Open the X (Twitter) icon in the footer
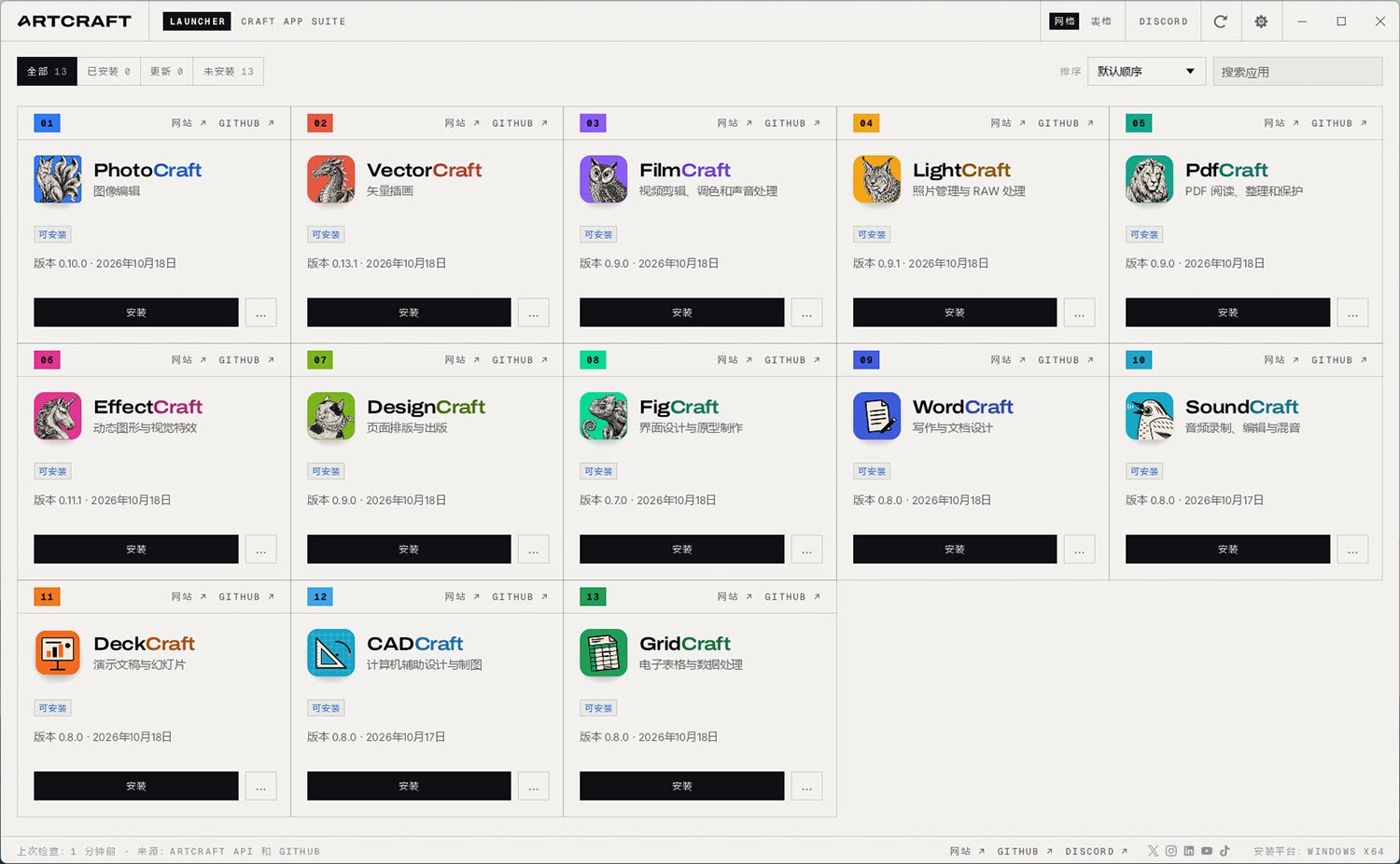This screenshot has height=864, width=1400. click(1154, 851)
